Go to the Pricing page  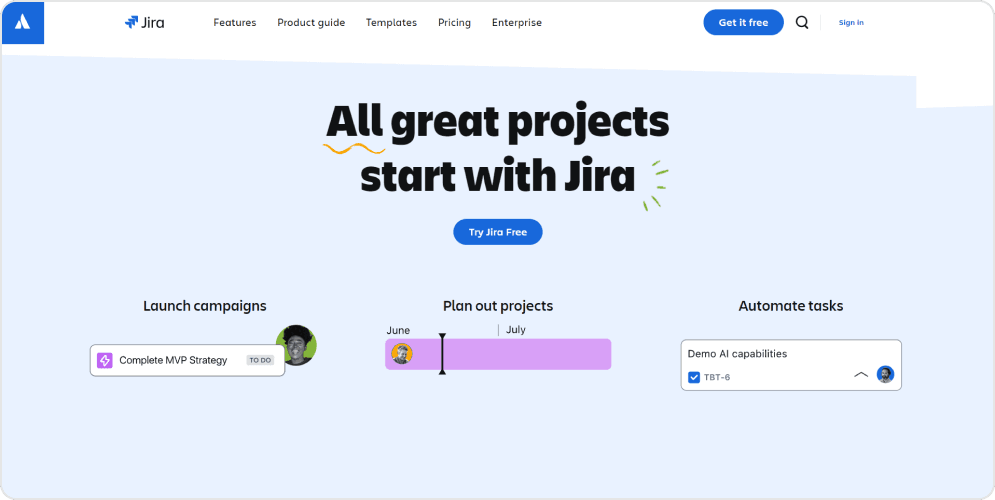(454, 23)
